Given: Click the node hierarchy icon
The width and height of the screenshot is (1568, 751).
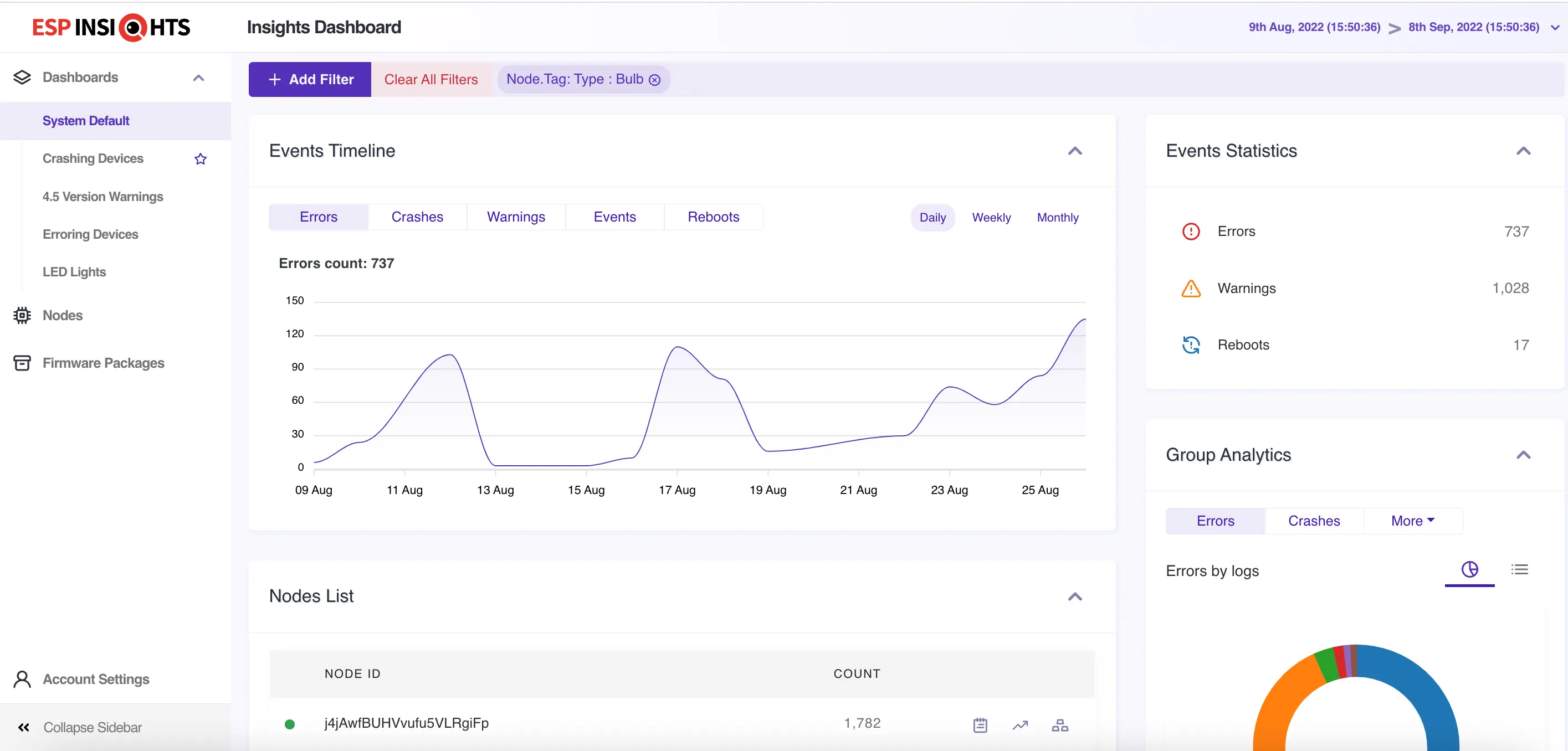Looking at the screenshot, I should (x=1060, y=724).
